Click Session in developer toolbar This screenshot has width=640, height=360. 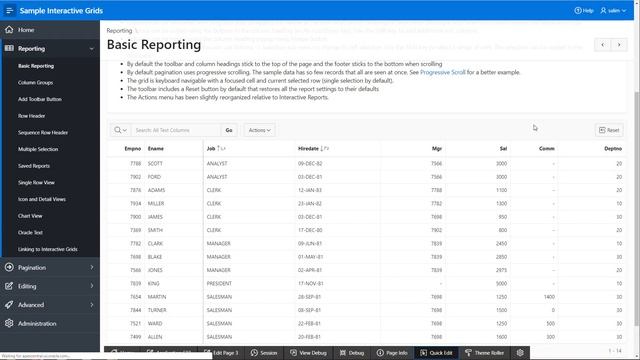click(264, 353)
